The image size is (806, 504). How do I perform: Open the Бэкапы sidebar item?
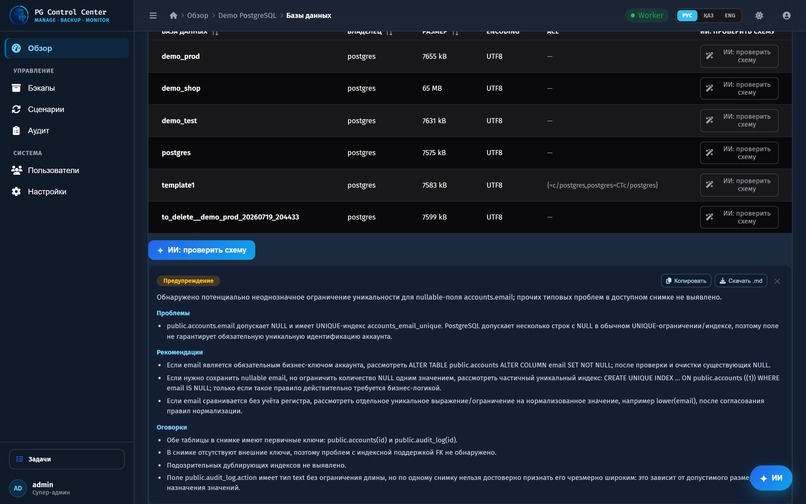(67, 88)
